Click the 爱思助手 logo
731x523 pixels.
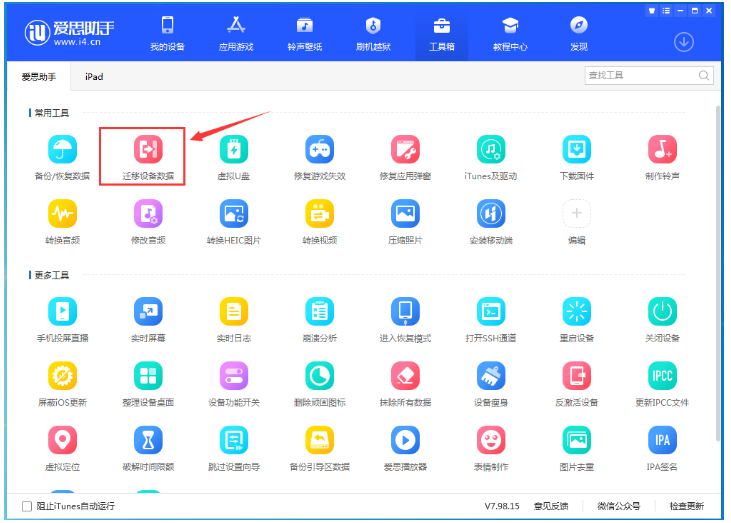click(x=69, y=33)
